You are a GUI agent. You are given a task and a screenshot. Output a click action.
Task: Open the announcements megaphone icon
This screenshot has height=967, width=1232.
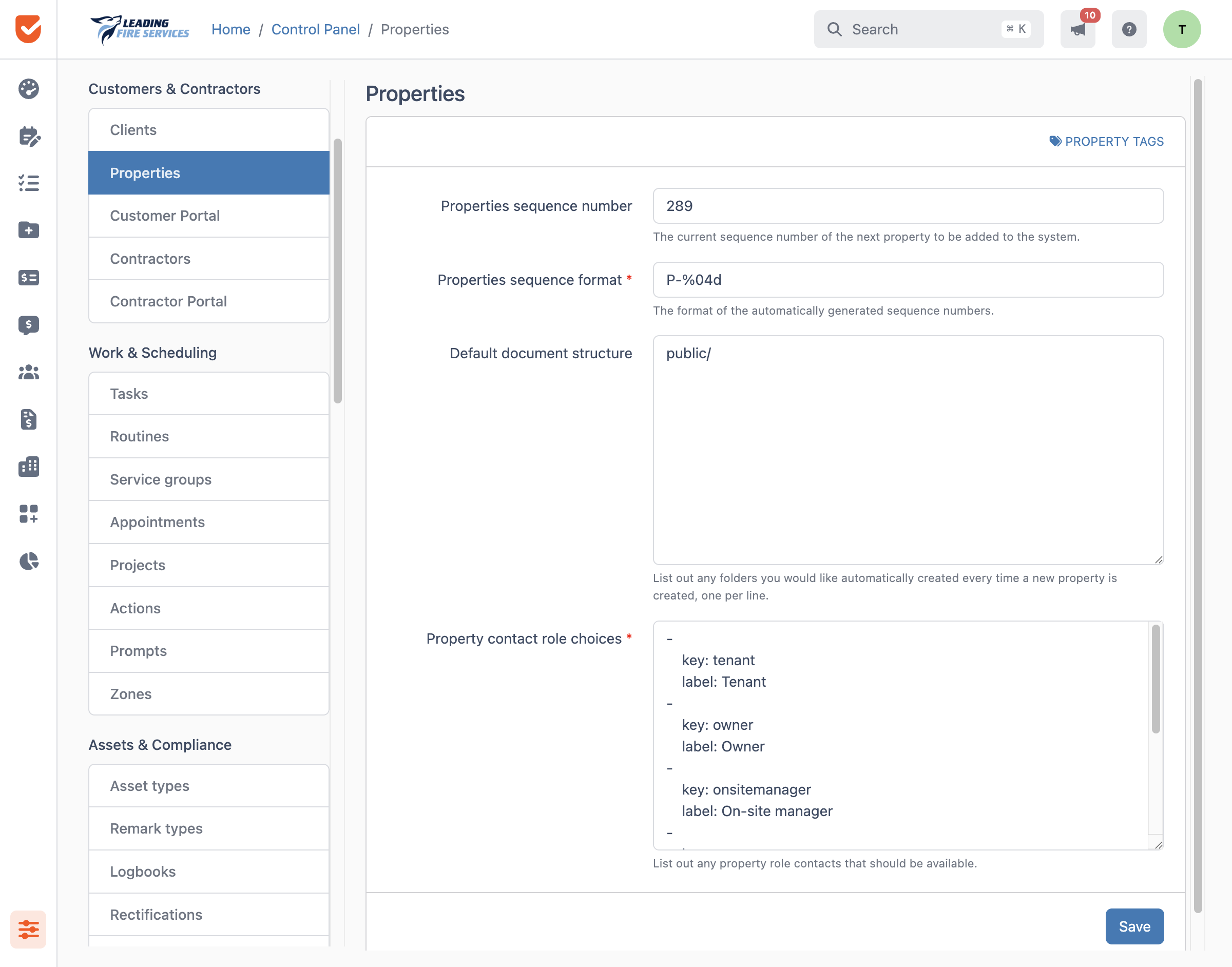tap(1078, 29)
